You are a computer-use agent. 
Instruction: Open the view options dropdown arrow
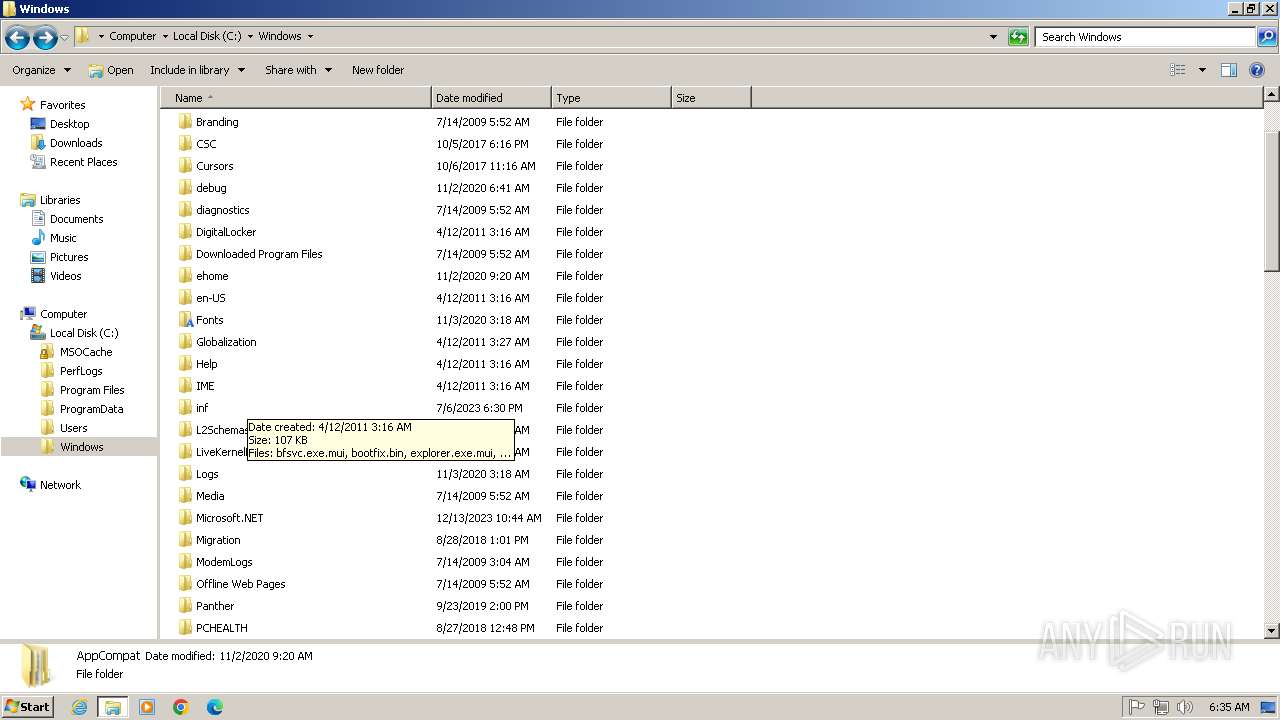1202,70
